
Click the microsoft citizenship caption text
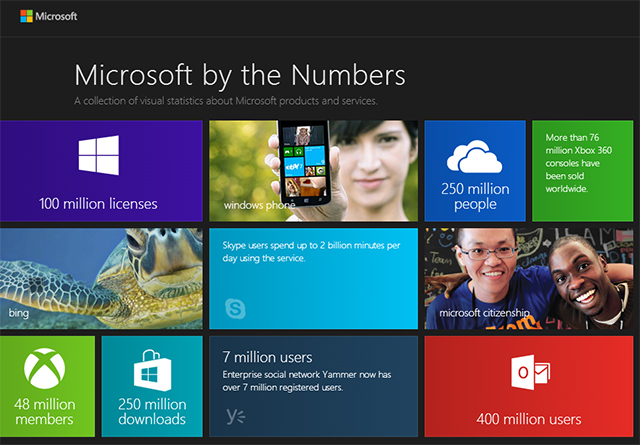[484, 313]
